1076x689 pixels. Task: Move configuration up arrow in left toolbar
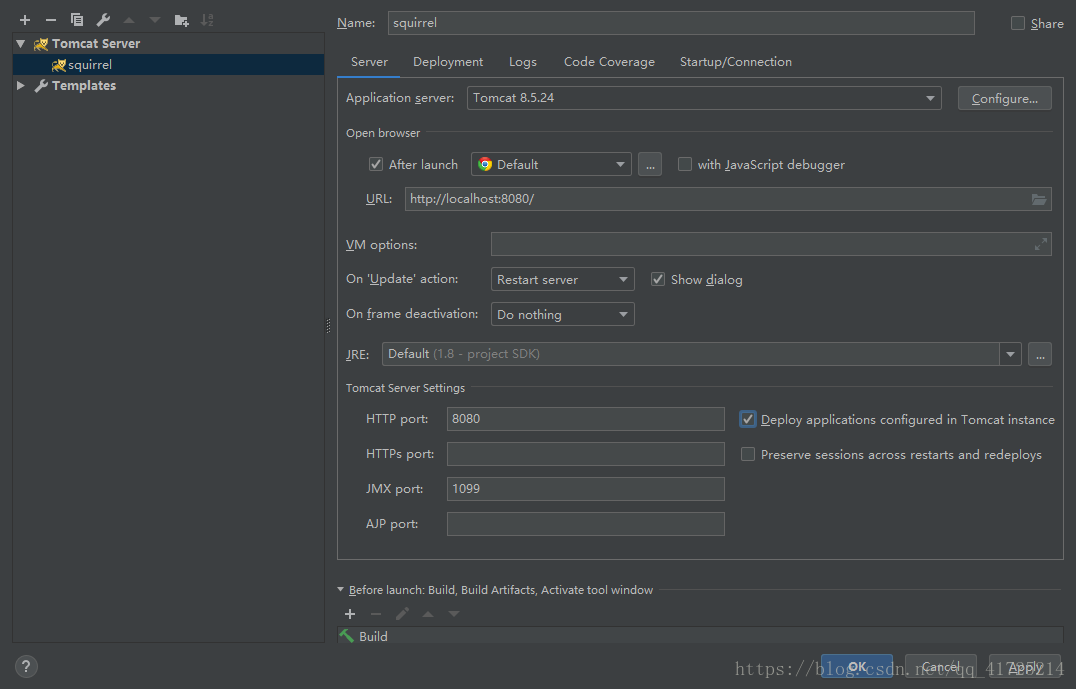click(129, 20)
